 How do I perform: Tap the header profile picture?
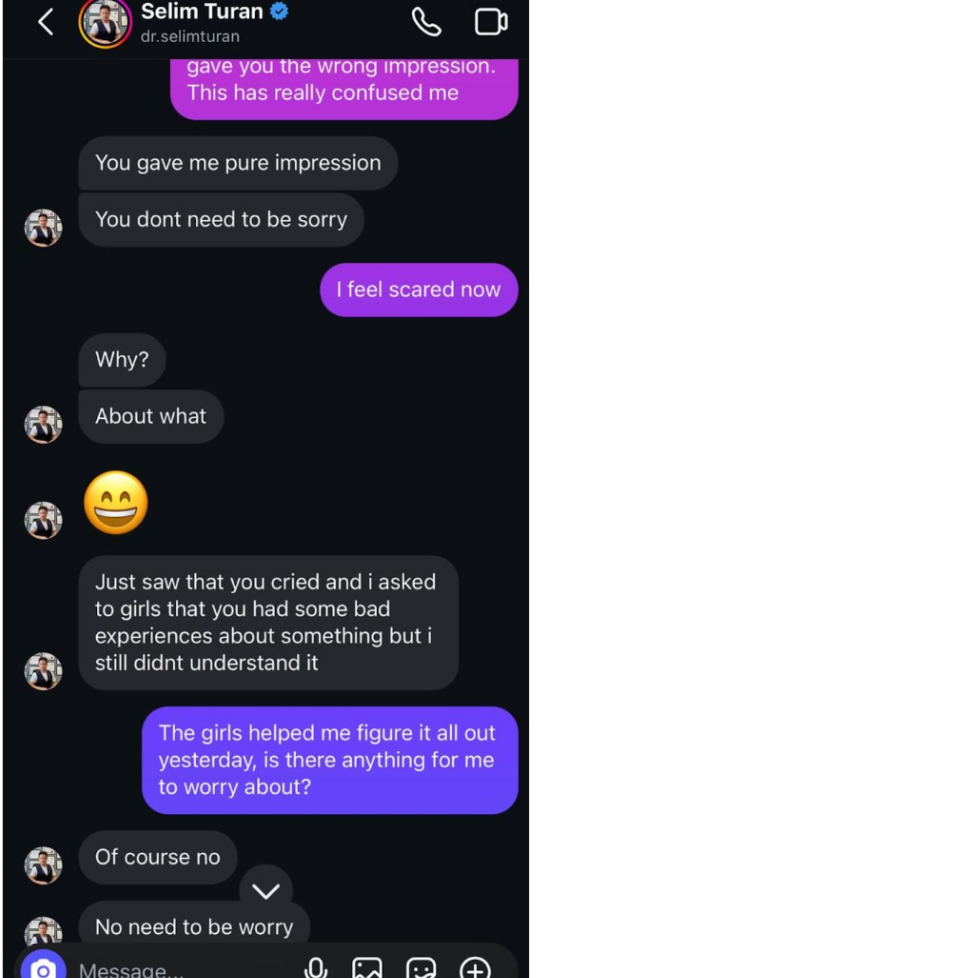point(104,21)
